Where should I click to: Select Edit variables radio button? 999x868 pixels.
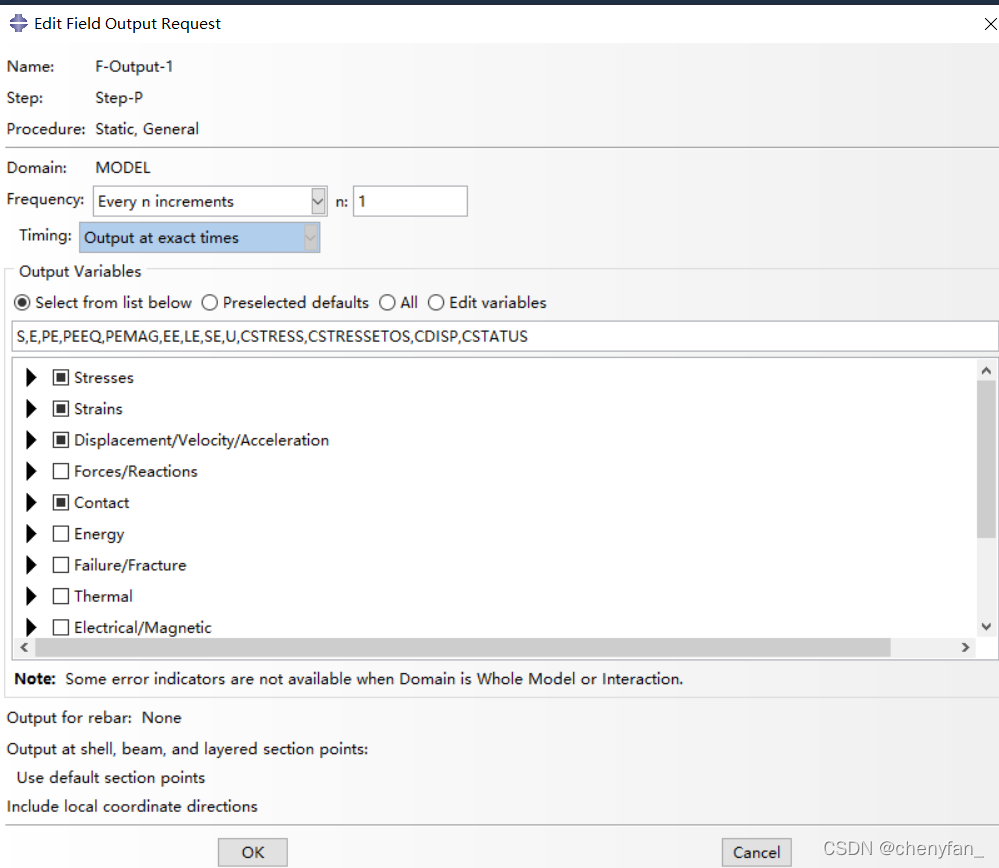(x=436, y=303)
